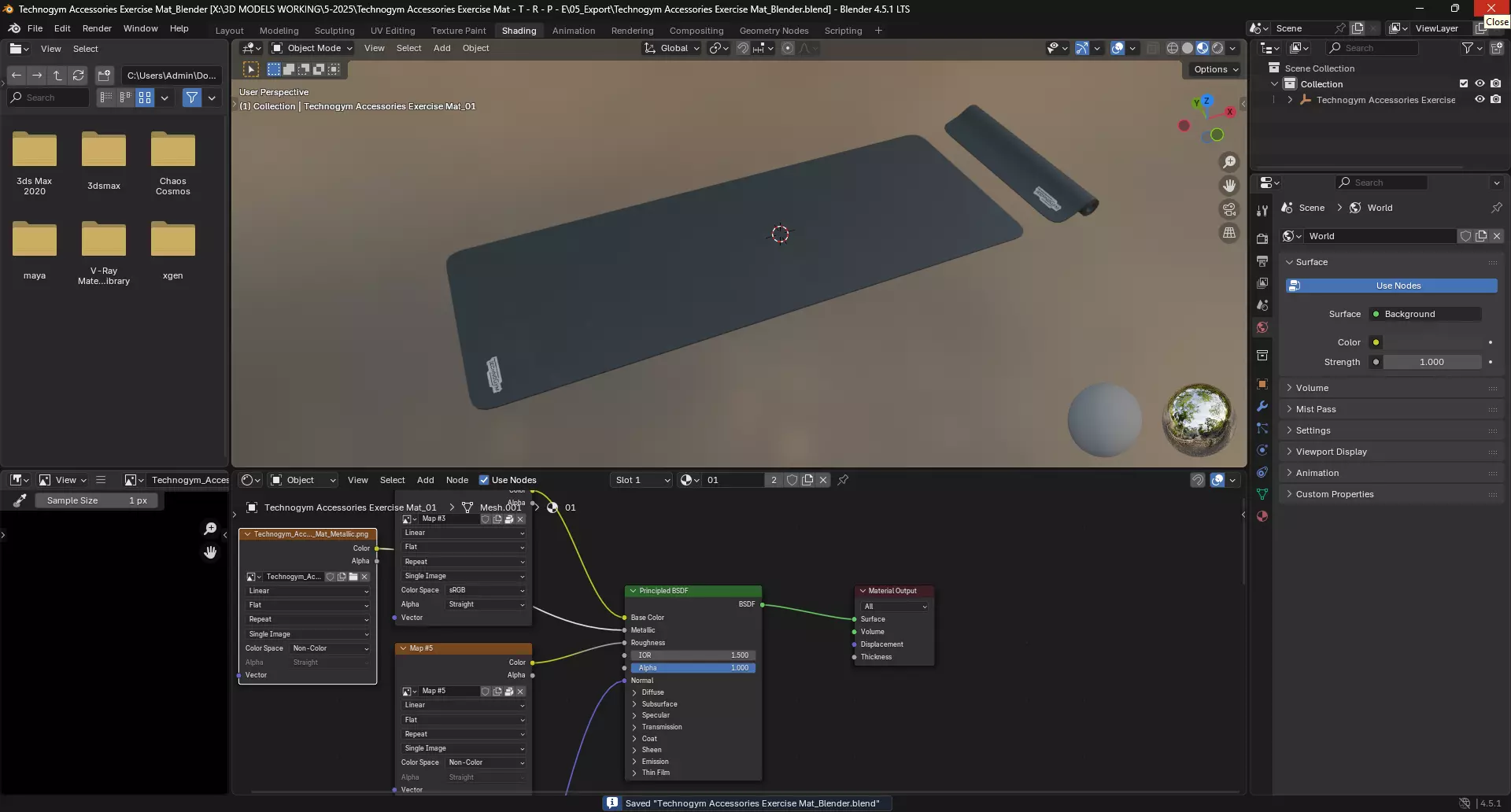Open the Material properties tab
Viewport: 1511px width, 812px height.
pyautogui.click(x=1262, y=516)
